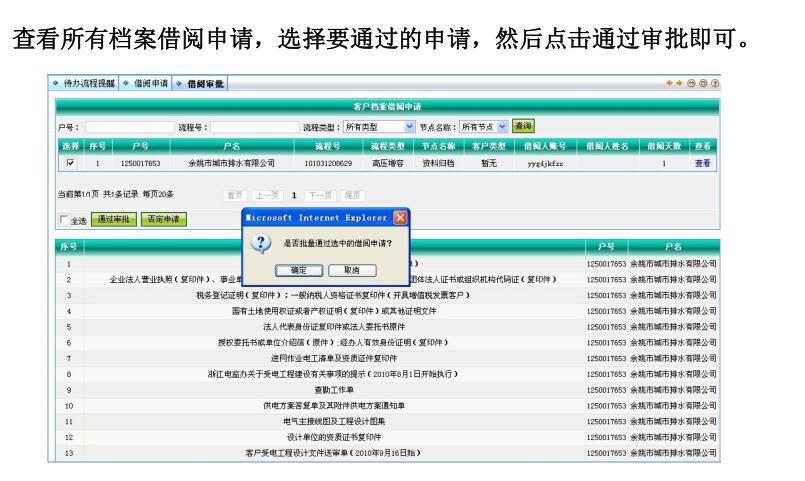Screen dimensions: 805x481
Task: Confirm with the 确定 dialog button
Action: coord(299,270)
